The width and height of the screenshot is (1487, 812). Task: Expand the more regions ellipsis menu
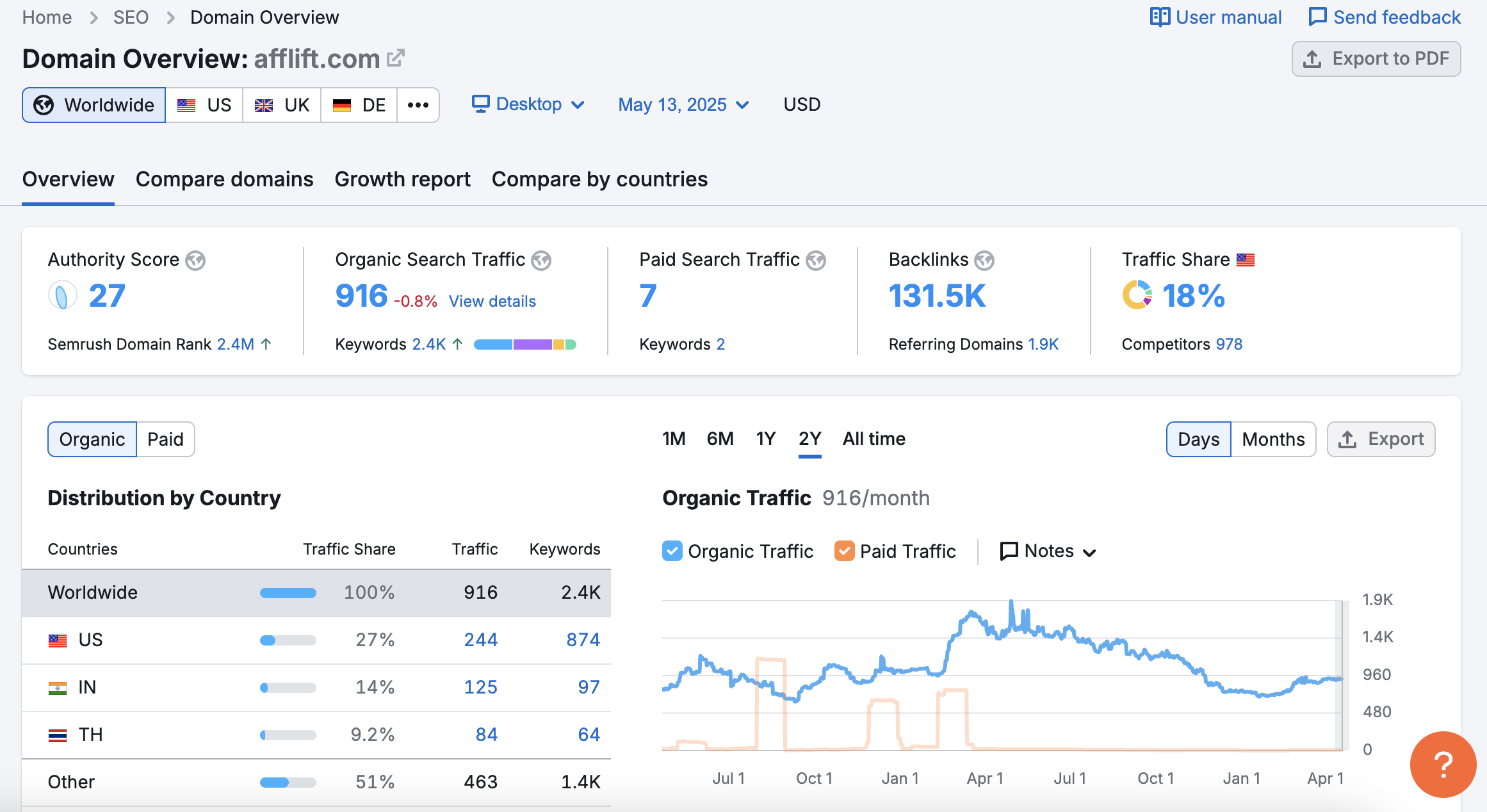coord(418,105)
